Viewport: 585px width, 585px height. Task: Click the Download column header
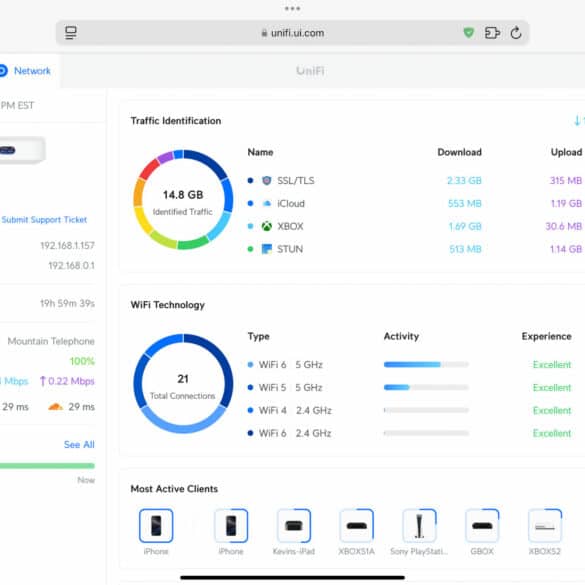coord(459,152)
